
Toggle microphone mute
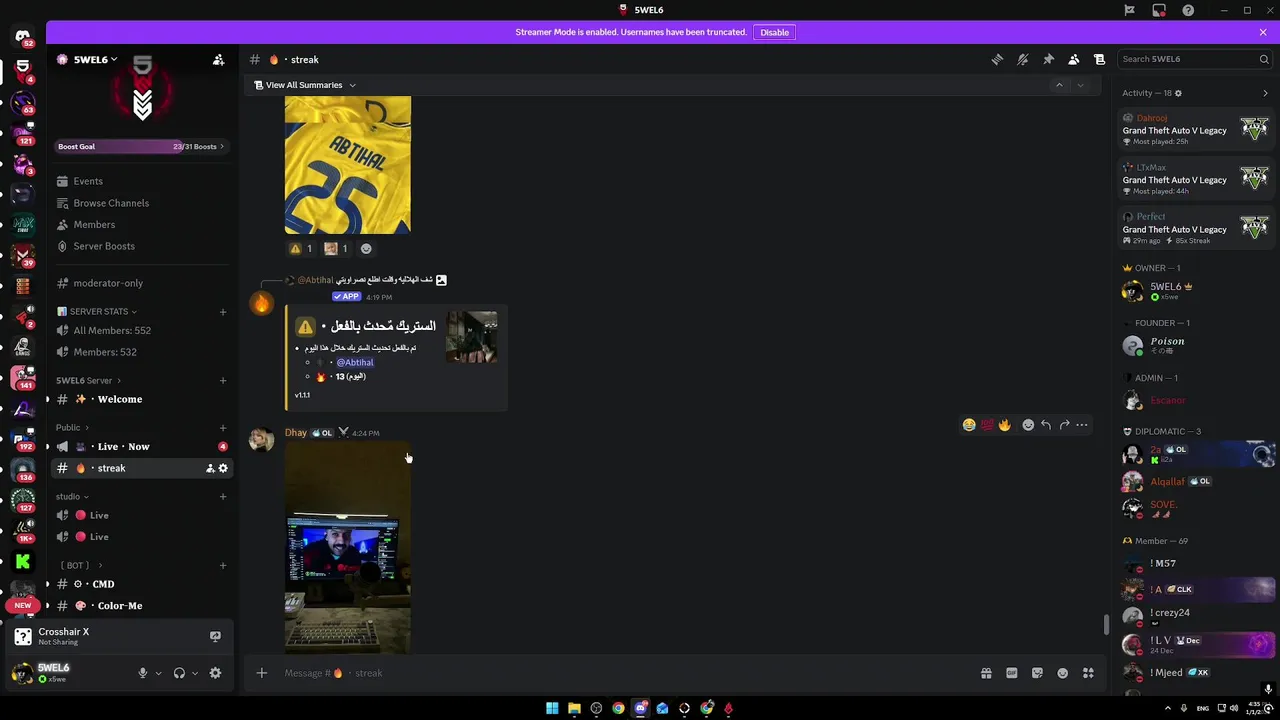[143, 673]
